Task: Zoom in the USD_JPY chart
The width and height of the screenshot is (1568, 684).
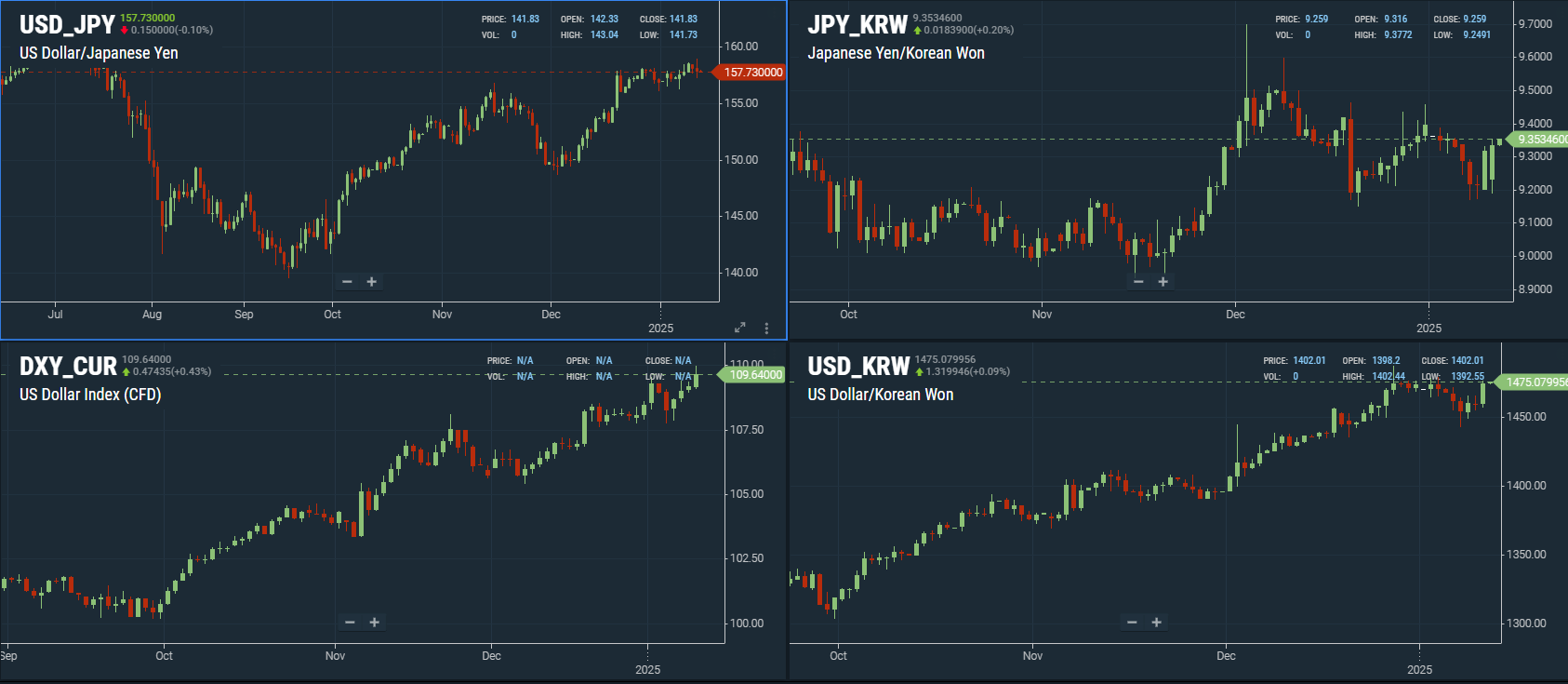Action: pyautogui.click(x=371, y=281)
